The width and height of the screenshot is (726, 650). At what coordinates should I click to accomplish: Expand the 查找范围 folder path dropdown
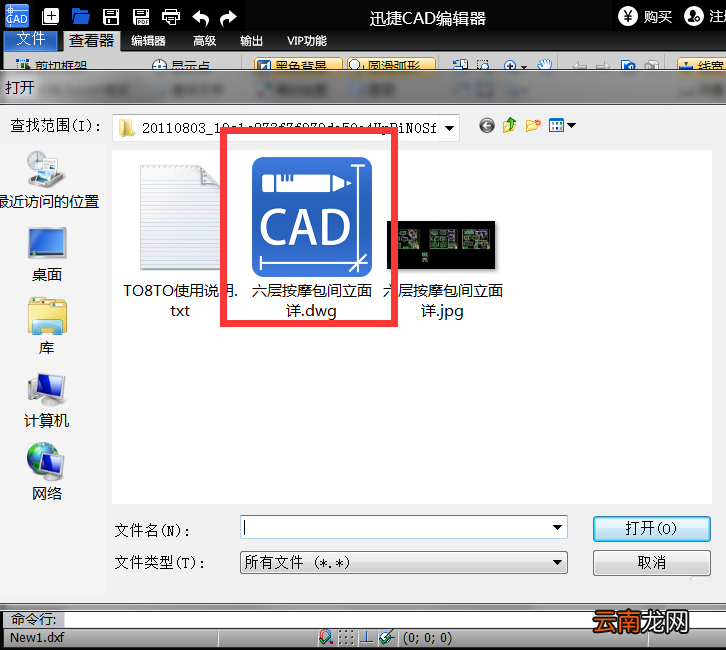[449, 128]
